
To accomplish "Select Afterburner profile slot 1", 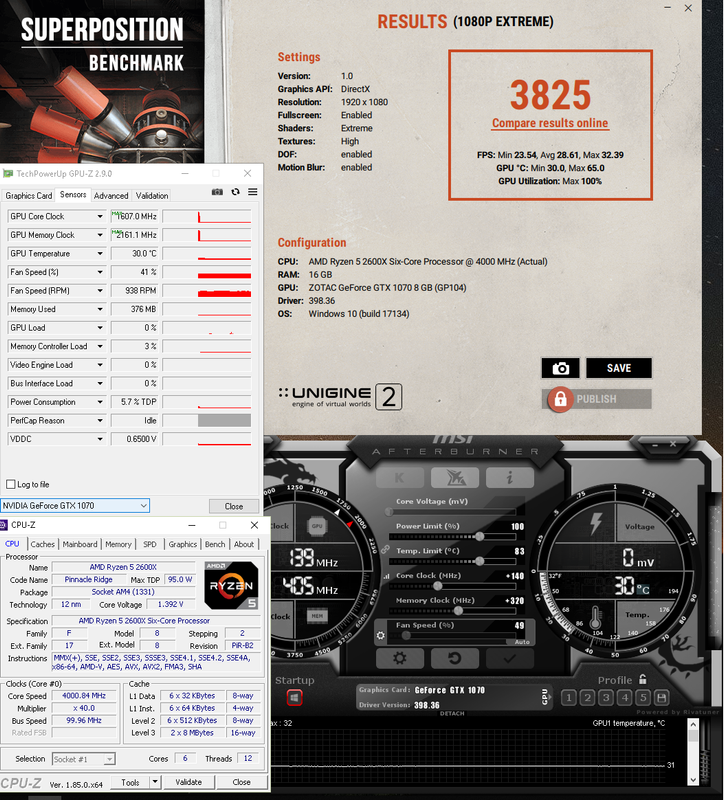I will coord(569,697).
